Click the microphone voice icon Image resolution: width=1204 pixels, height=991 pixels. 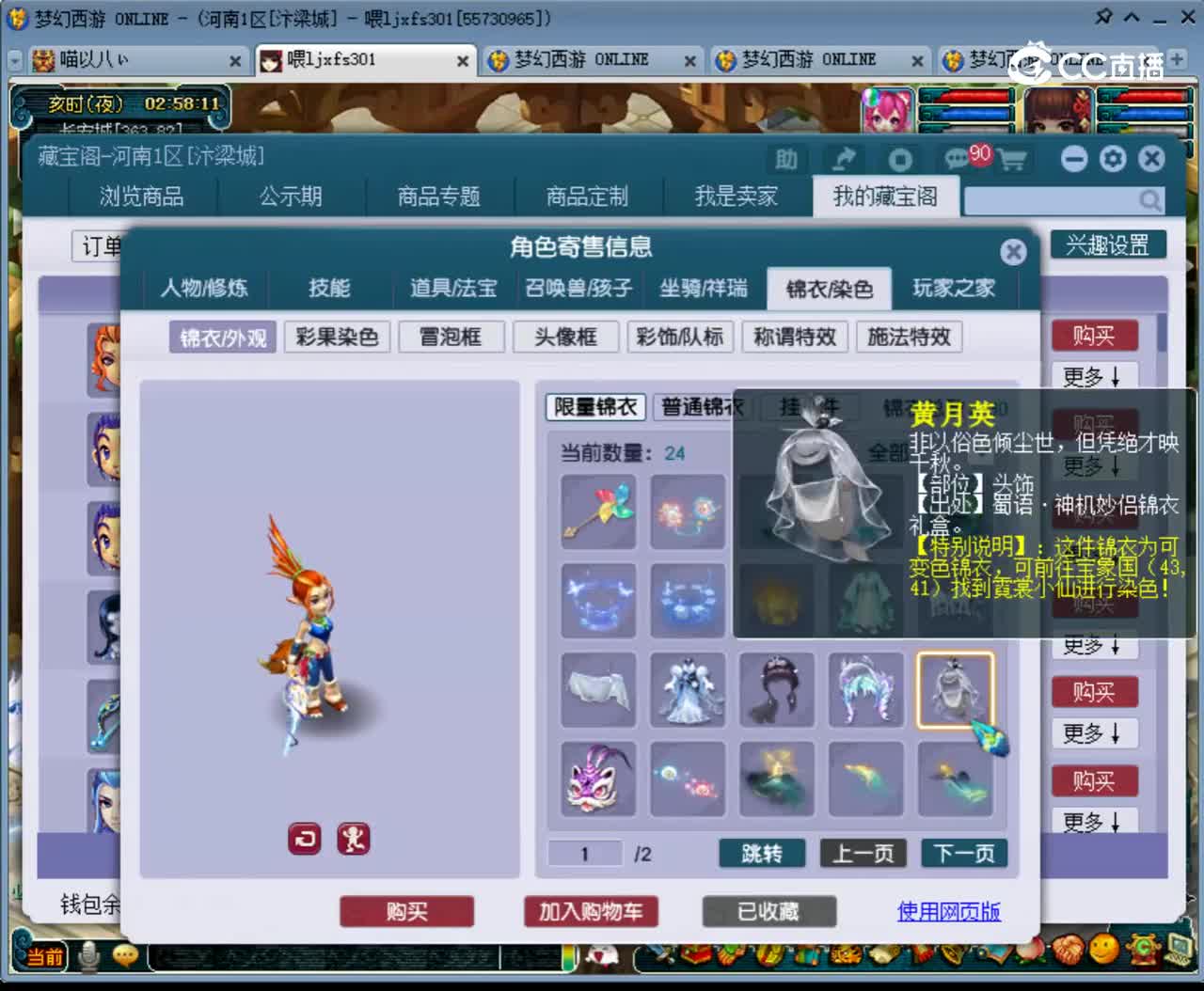click(x=89, y=956)
